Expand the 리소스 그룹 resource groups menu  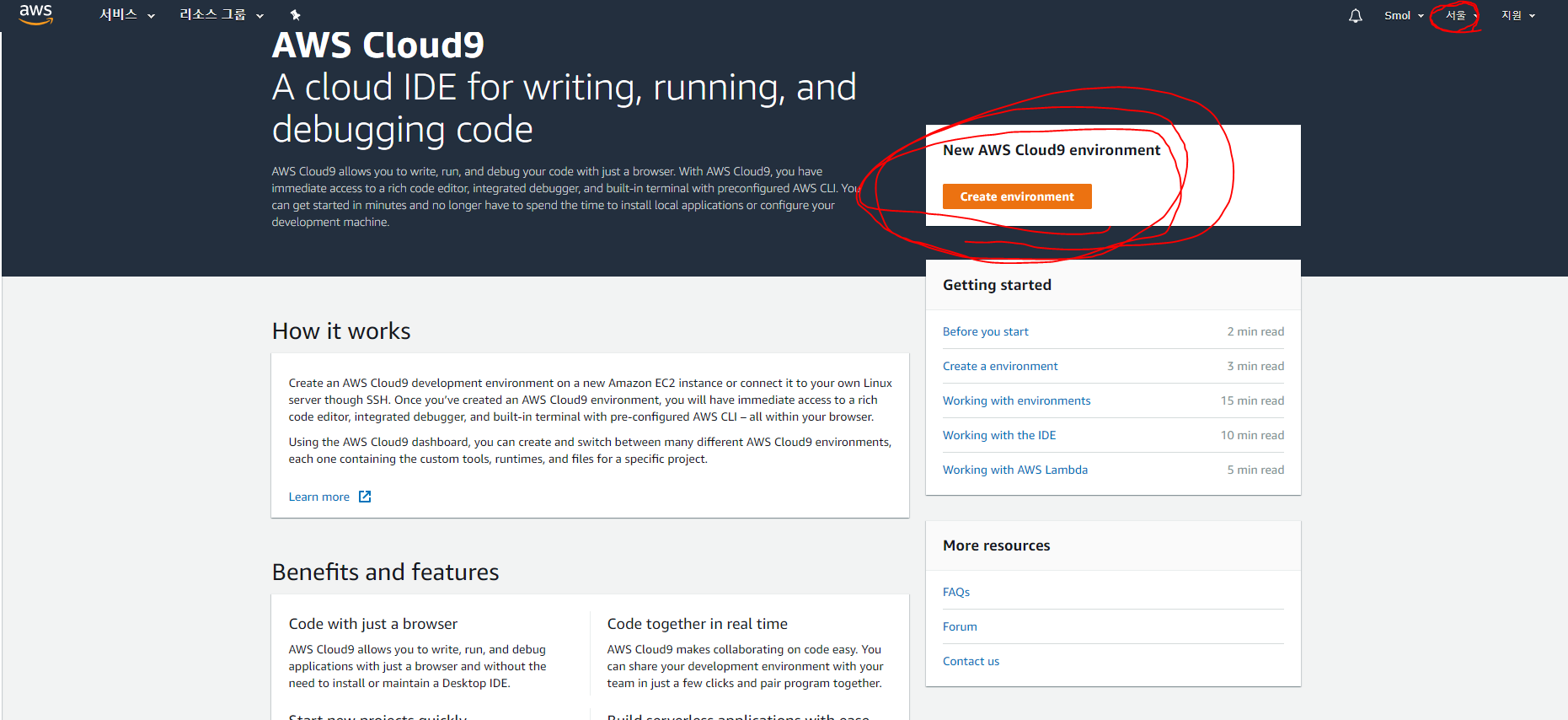pyautogui.click(x=222, y=15)
